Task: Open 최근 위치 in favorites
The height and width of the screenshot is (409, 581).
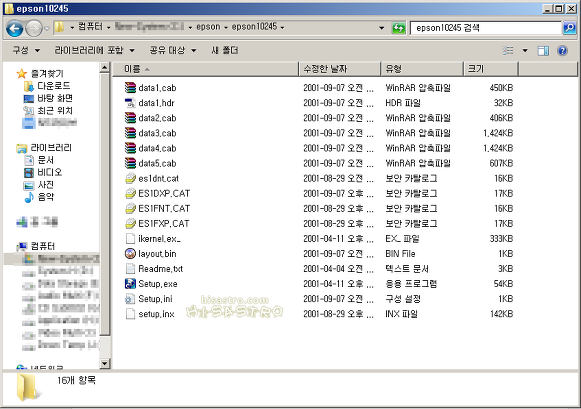Action: pyautogui.click(x=55, y=110)
